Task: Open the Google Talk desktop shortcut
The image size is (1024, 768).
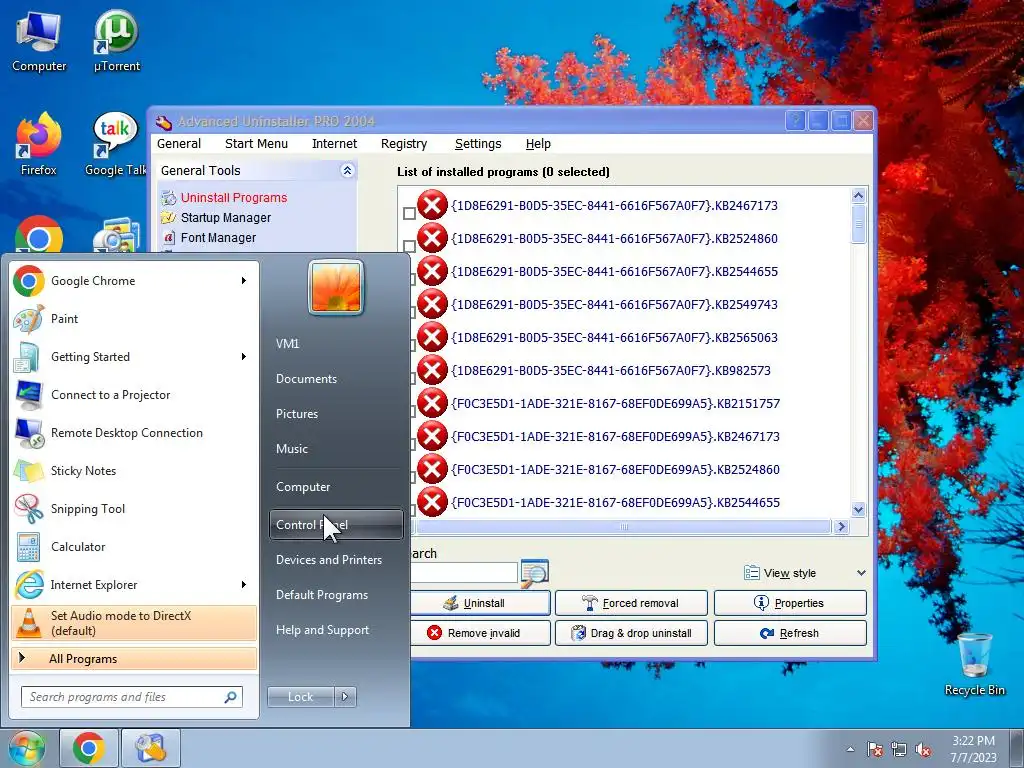Action: [x=116, y=144]
